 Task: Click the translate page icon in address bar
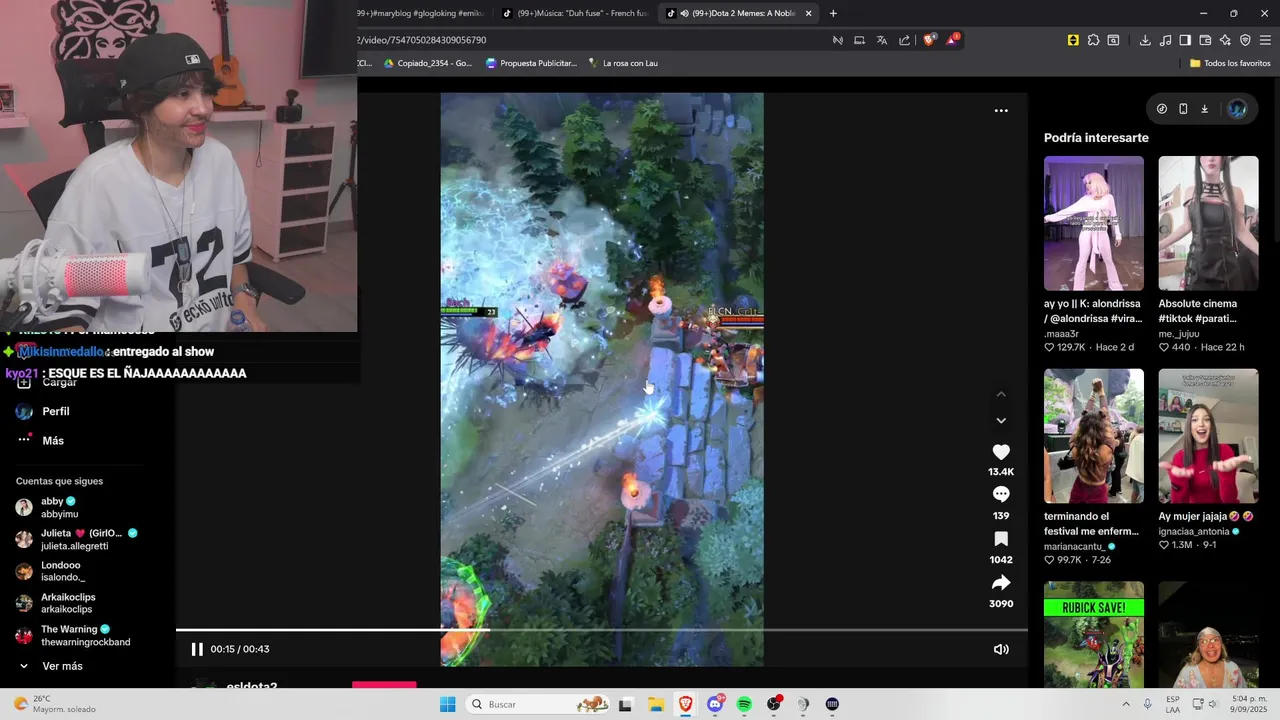(x=882, y=40)
